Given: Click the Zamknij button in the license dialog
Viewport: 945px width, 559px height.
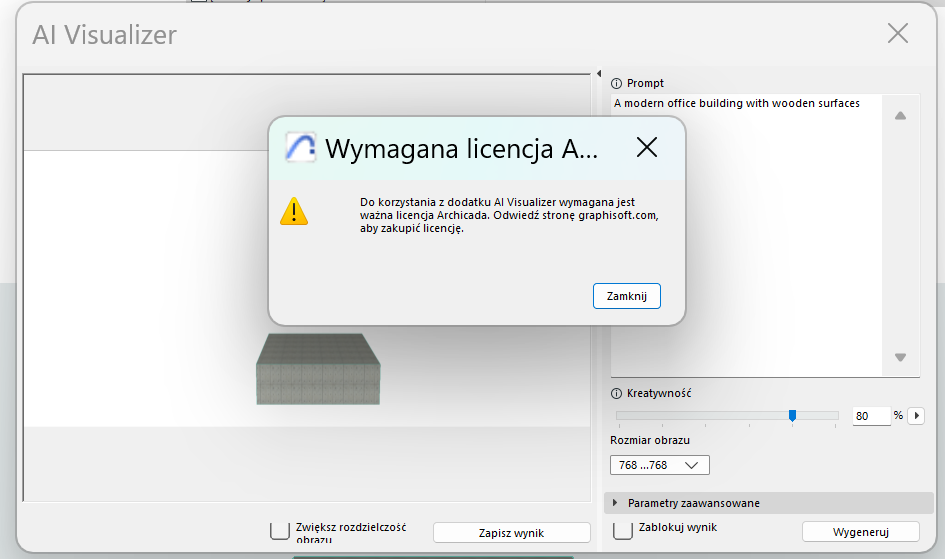Looking at the screenshot, I should coord(626,296).
